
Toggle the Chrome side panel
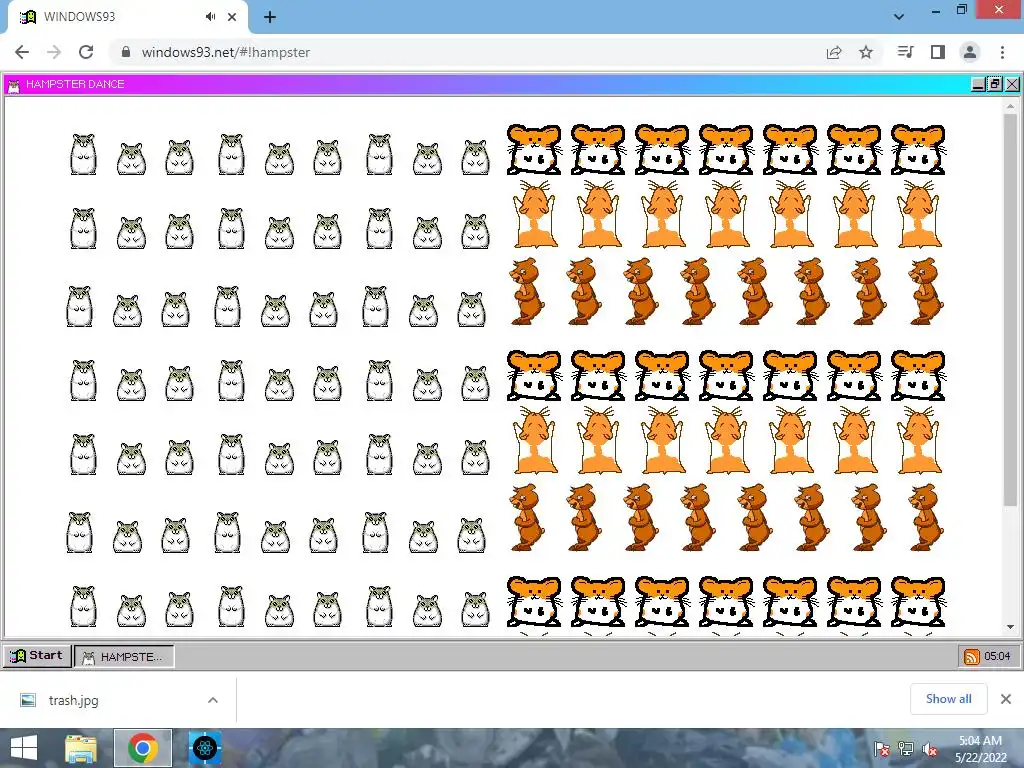[x=938, y=52]
